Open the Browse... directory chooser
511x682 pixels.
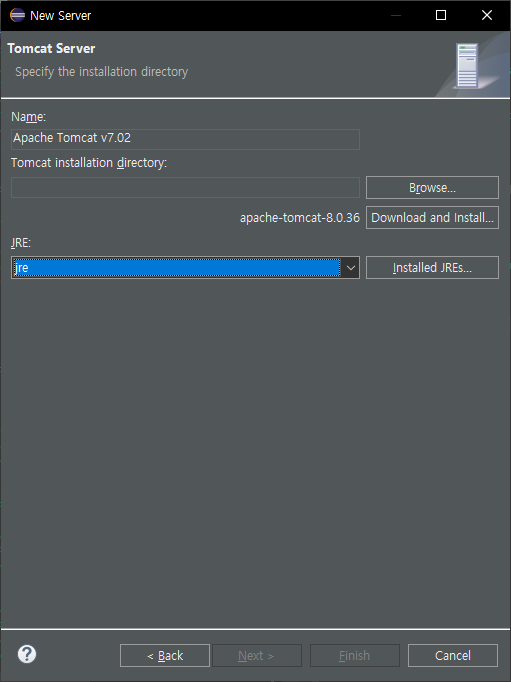(432, 187)
